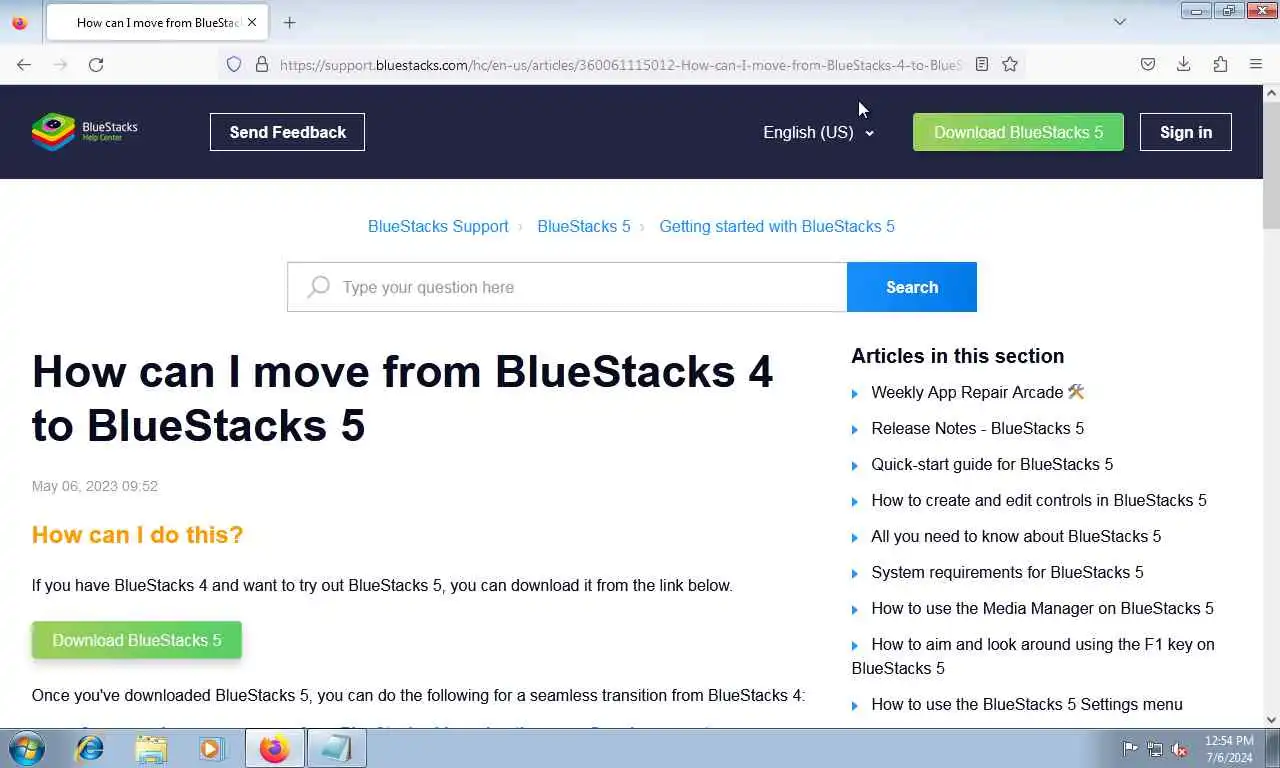Focus the Type your question here field
Screen dimensions: 1280x768
tap(567, 287)
